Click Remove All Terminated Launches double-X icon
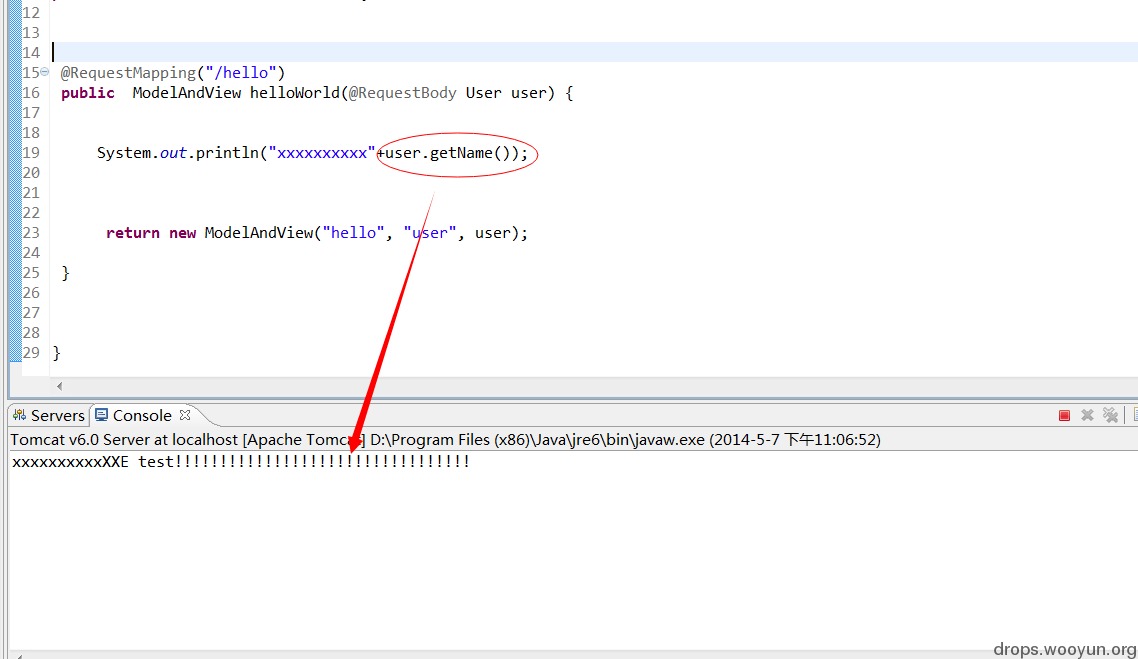The height and width of the screenshot is (659, 1138). [1110, 415]
